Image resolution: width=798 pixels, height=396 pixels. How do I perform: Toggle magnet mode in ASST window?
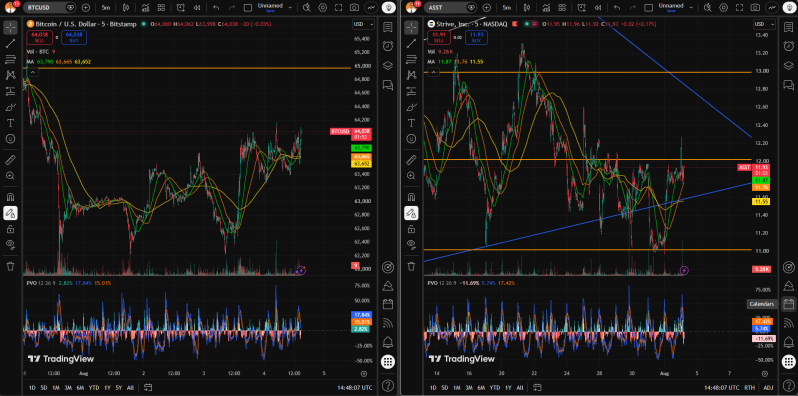tap(411, 197)
